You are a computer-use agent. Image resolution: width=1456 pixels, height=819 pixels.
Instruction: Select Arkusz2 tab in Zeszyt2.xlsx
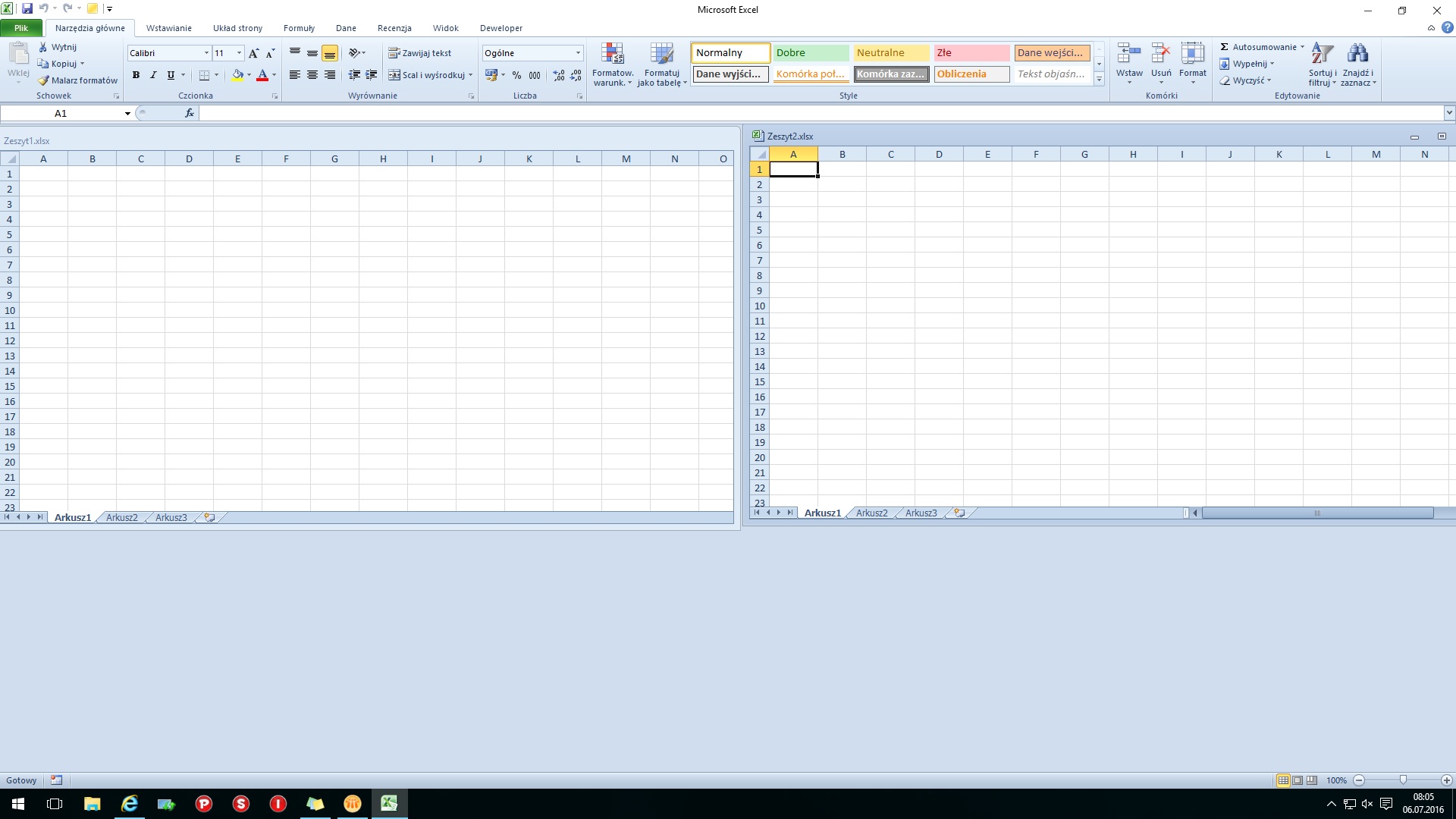tap(871, 513)
